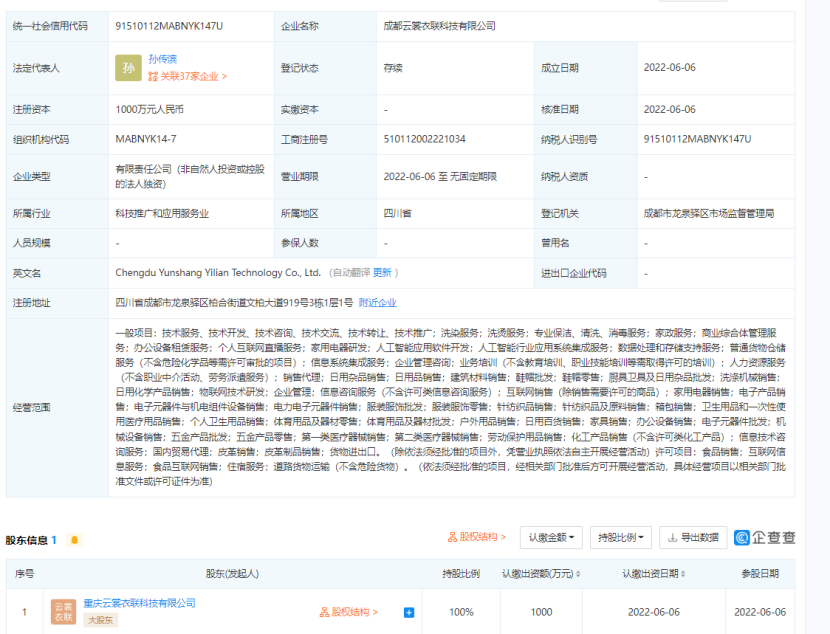Open 孙传滨 legal representative profile
The width and height of the screenshot is (830, 634).
[x=163, y=60]
